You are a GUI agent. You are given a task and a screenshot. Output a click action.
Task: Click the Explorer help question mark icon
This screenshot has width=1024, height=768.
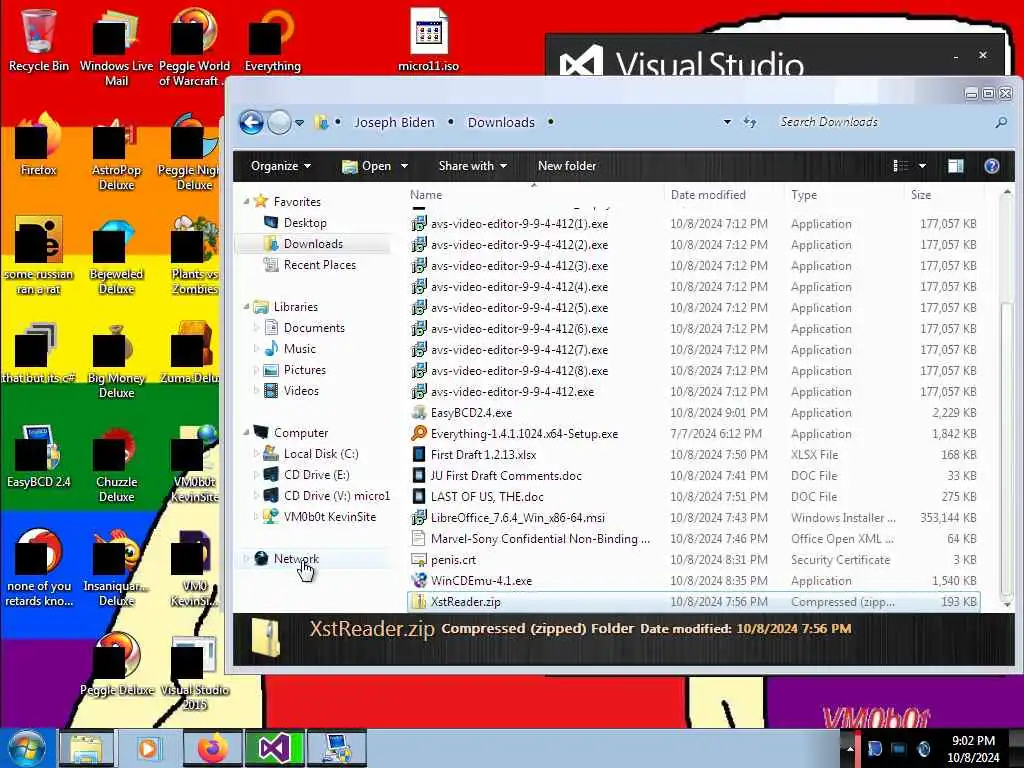click(991, 166)
